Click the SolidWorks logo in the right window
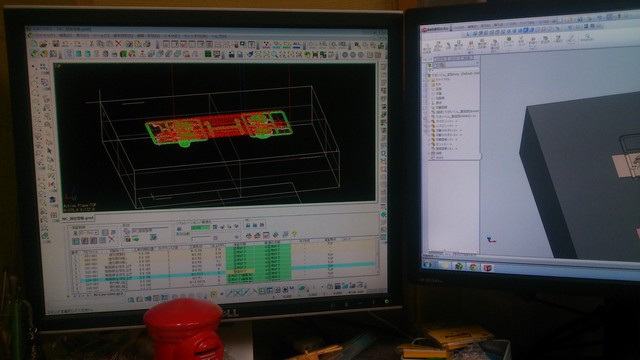Screen dimensions: 640x360 point(424,30)
